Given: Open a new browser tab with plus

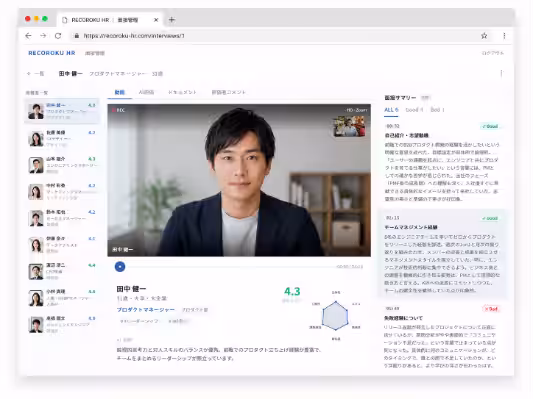Looking at the screenshot, I should [x=172, y=20].
